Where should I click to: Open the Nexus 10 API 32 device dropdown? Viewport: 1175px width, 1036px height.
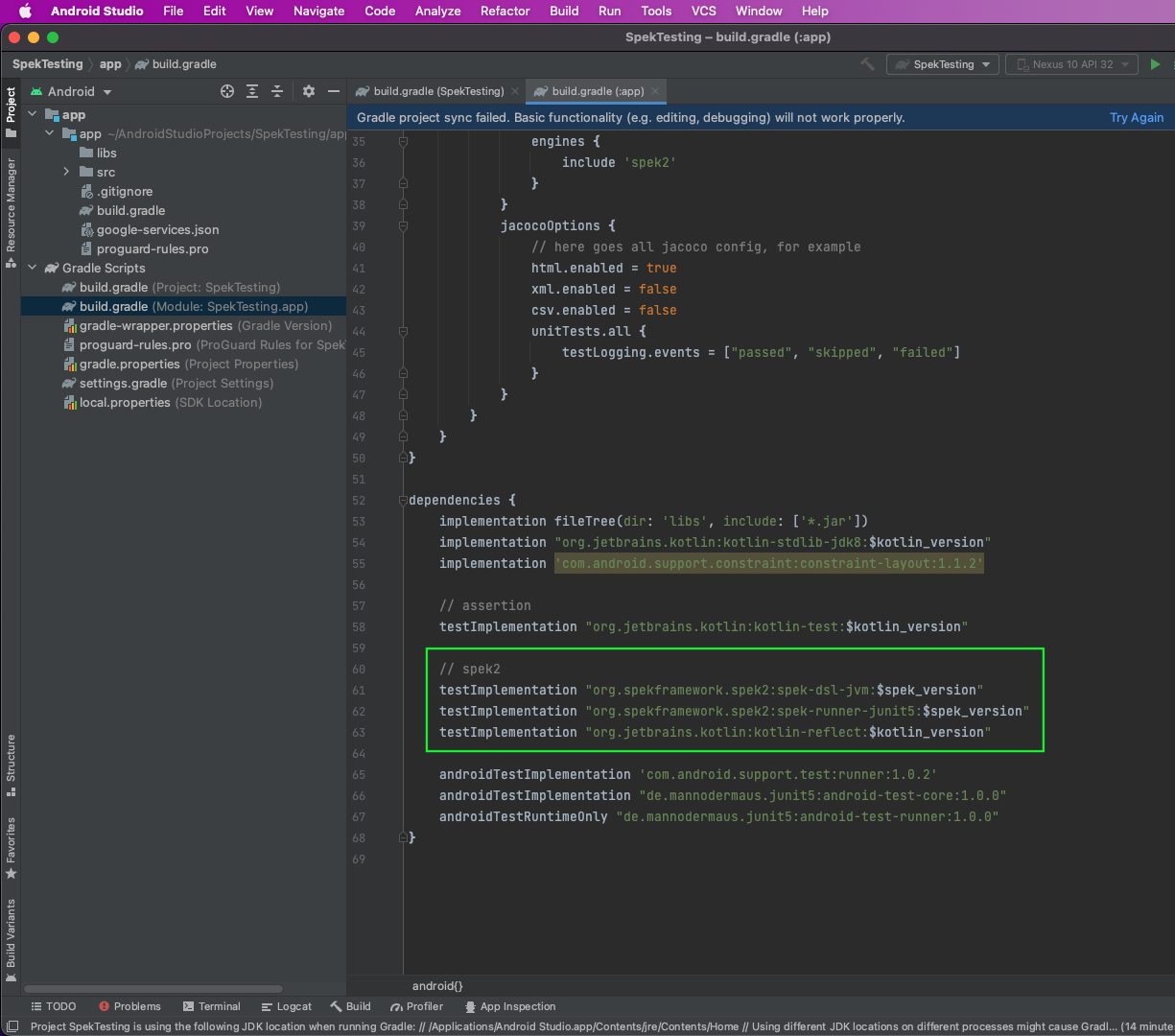(1071, 64)
